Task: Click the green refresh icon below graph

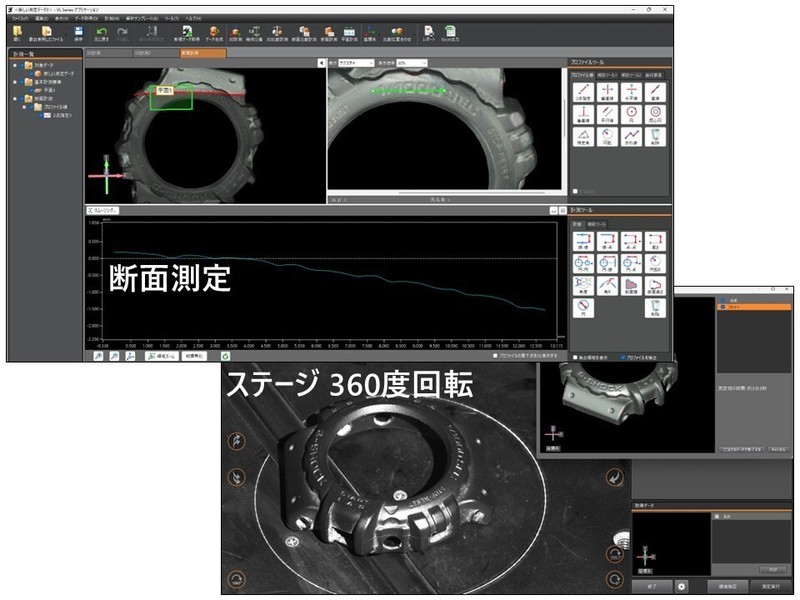Action: tap(225, 356)
